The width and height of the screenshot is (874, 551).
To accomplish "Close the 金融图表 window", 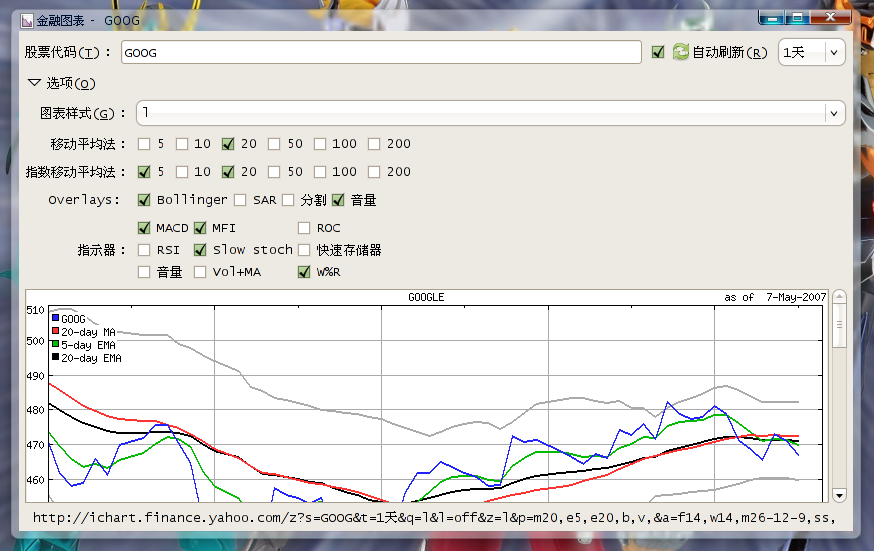I will coord(831,18).
